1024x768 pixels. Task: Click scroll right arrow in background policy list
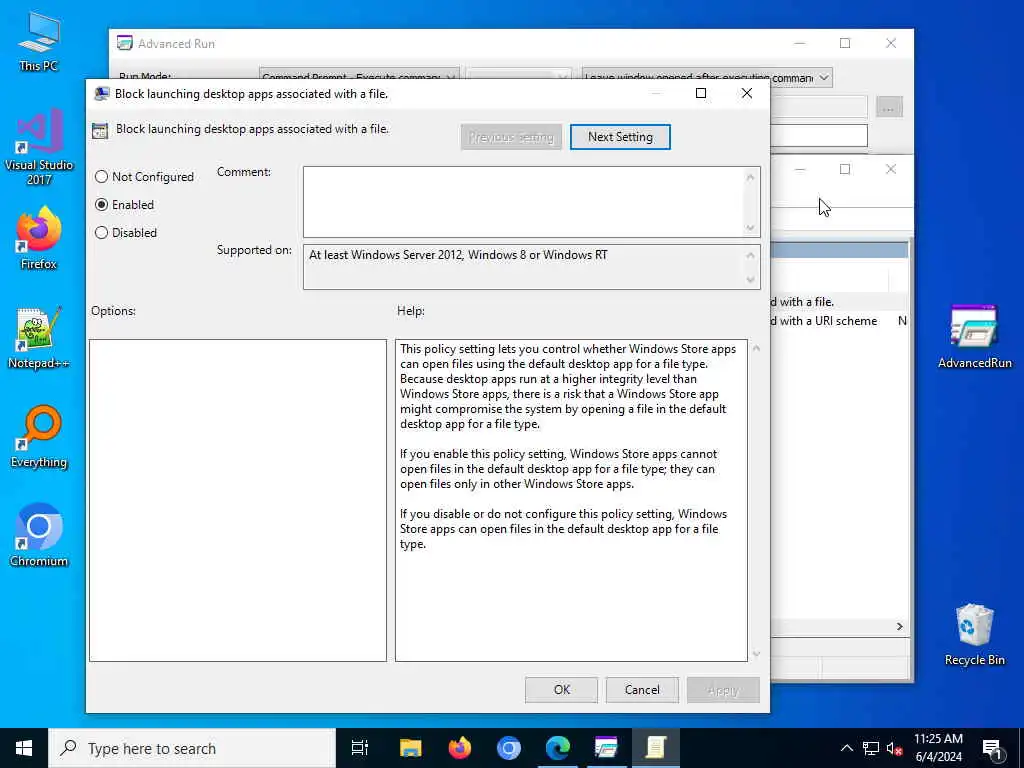pyautogui.click(x=899, y=626)
